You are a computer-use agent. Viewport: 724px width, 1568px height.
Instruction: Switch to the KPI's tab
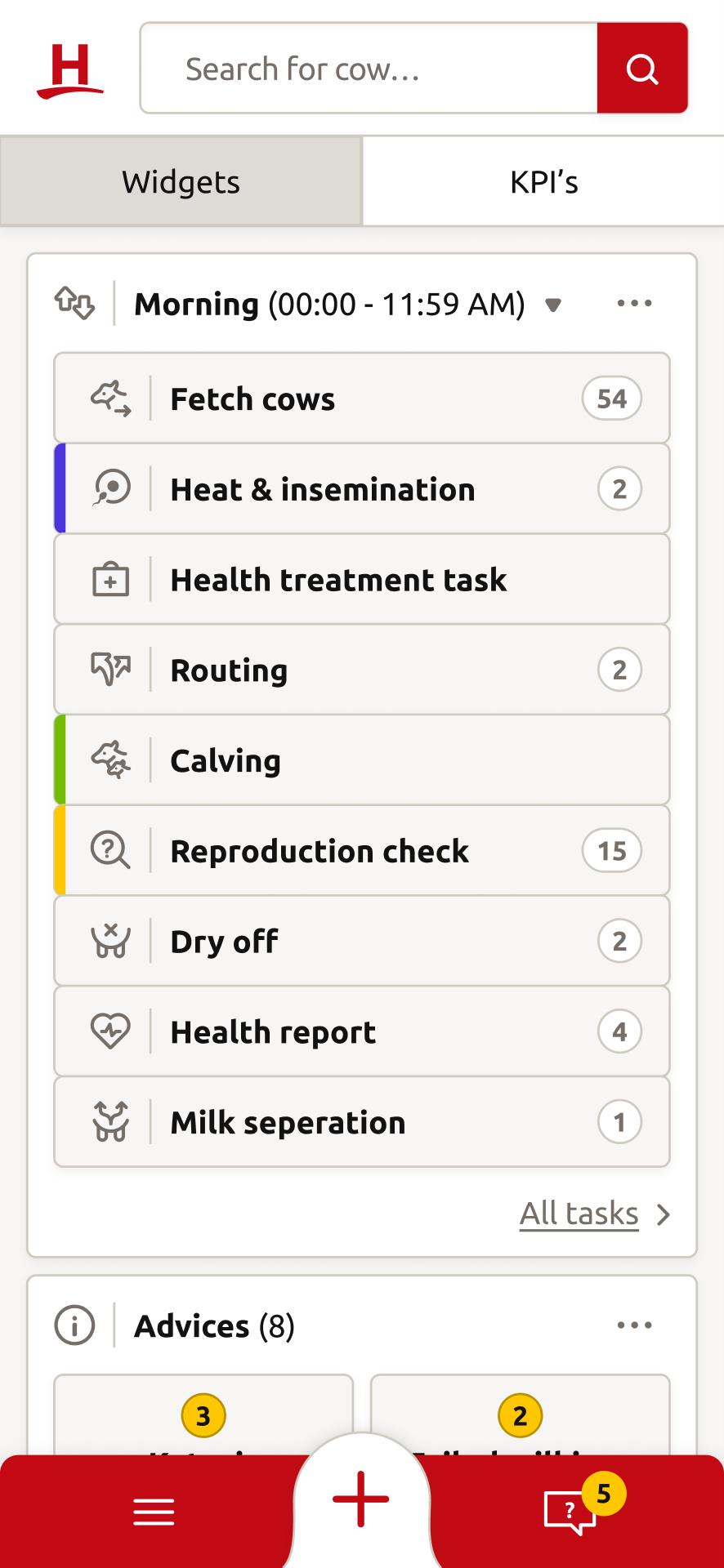coord(543,181)
